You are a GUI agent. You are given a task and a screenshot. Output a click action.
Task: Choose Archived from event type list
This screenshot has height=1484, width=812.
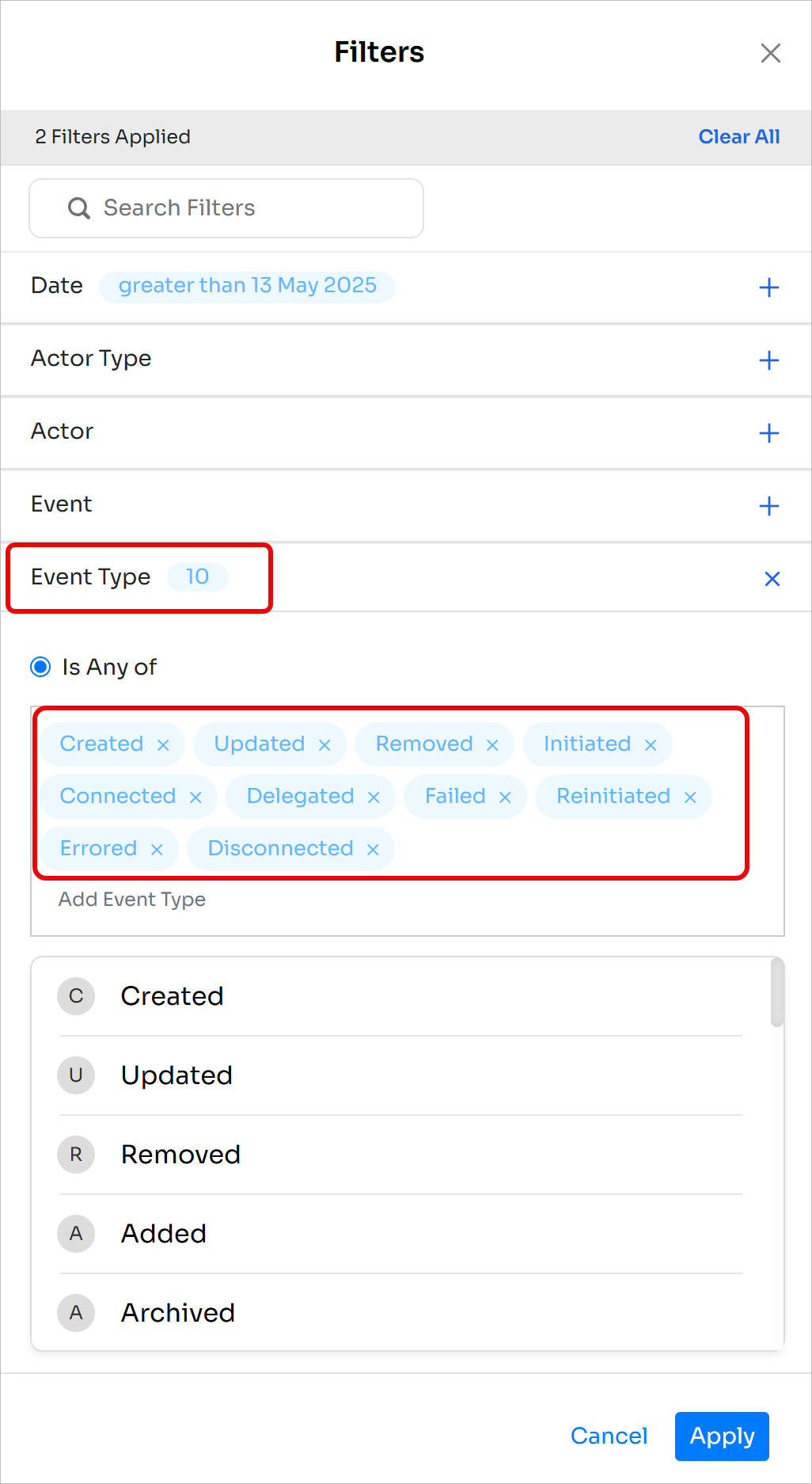point(401,1312)
